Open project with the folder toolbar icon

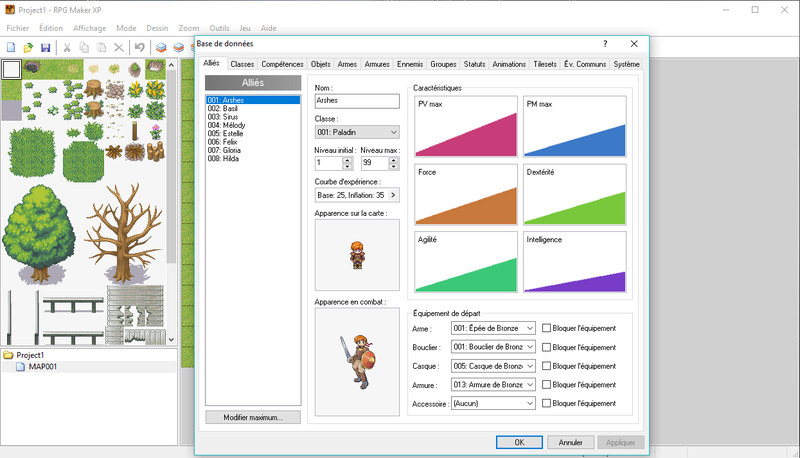tap(28, 47)
